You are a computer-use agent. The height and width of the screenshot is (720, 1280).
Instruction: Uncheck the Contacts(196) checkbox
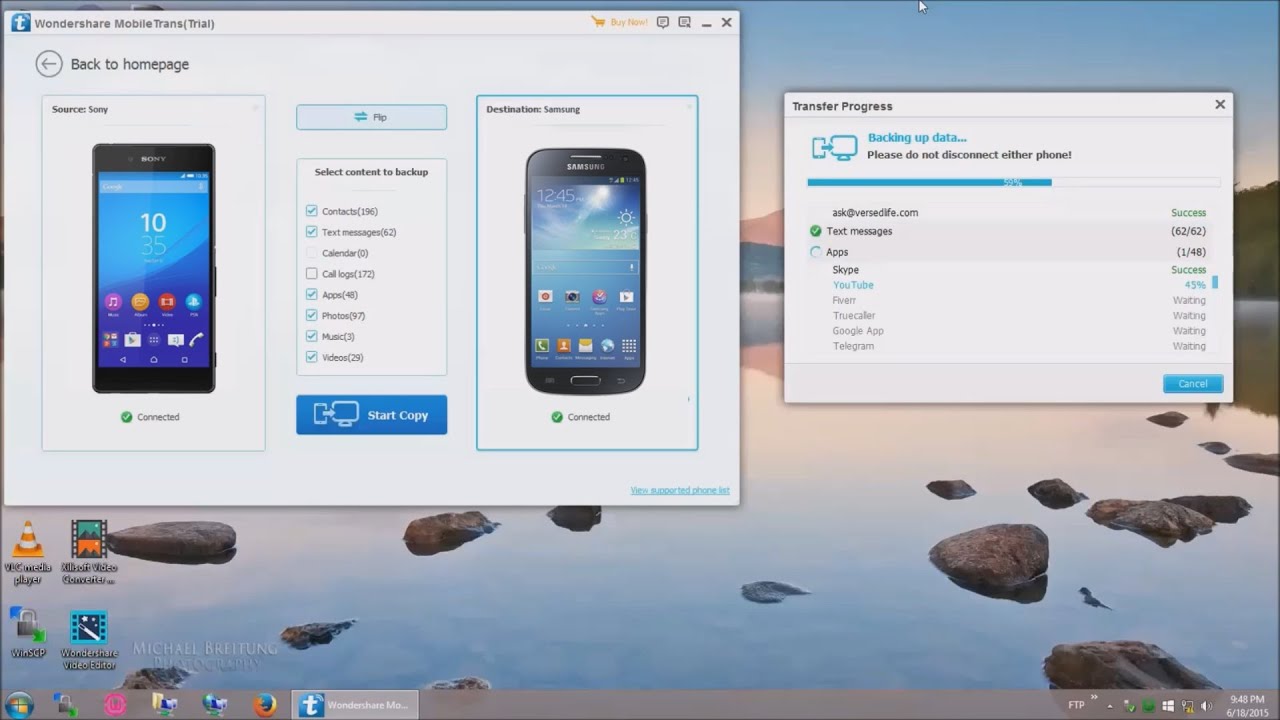point(312,211)
